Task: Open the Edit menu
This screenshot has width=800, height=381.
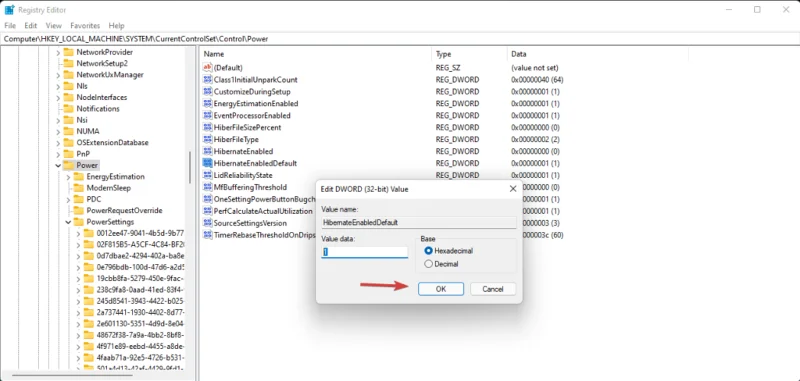Action: (31, 26)
